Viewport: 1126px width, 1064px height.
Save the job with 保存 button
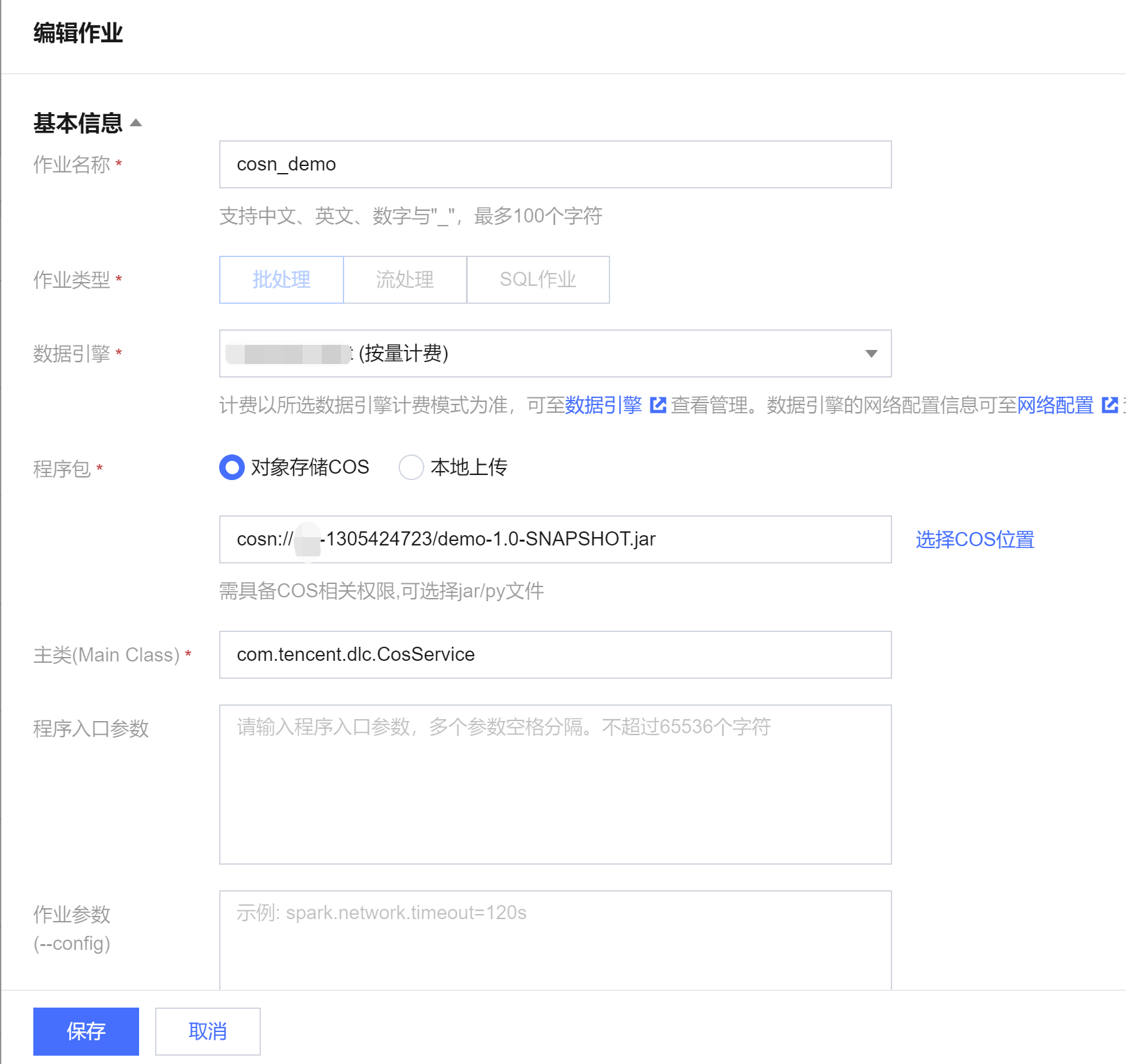pos(86,1031)
